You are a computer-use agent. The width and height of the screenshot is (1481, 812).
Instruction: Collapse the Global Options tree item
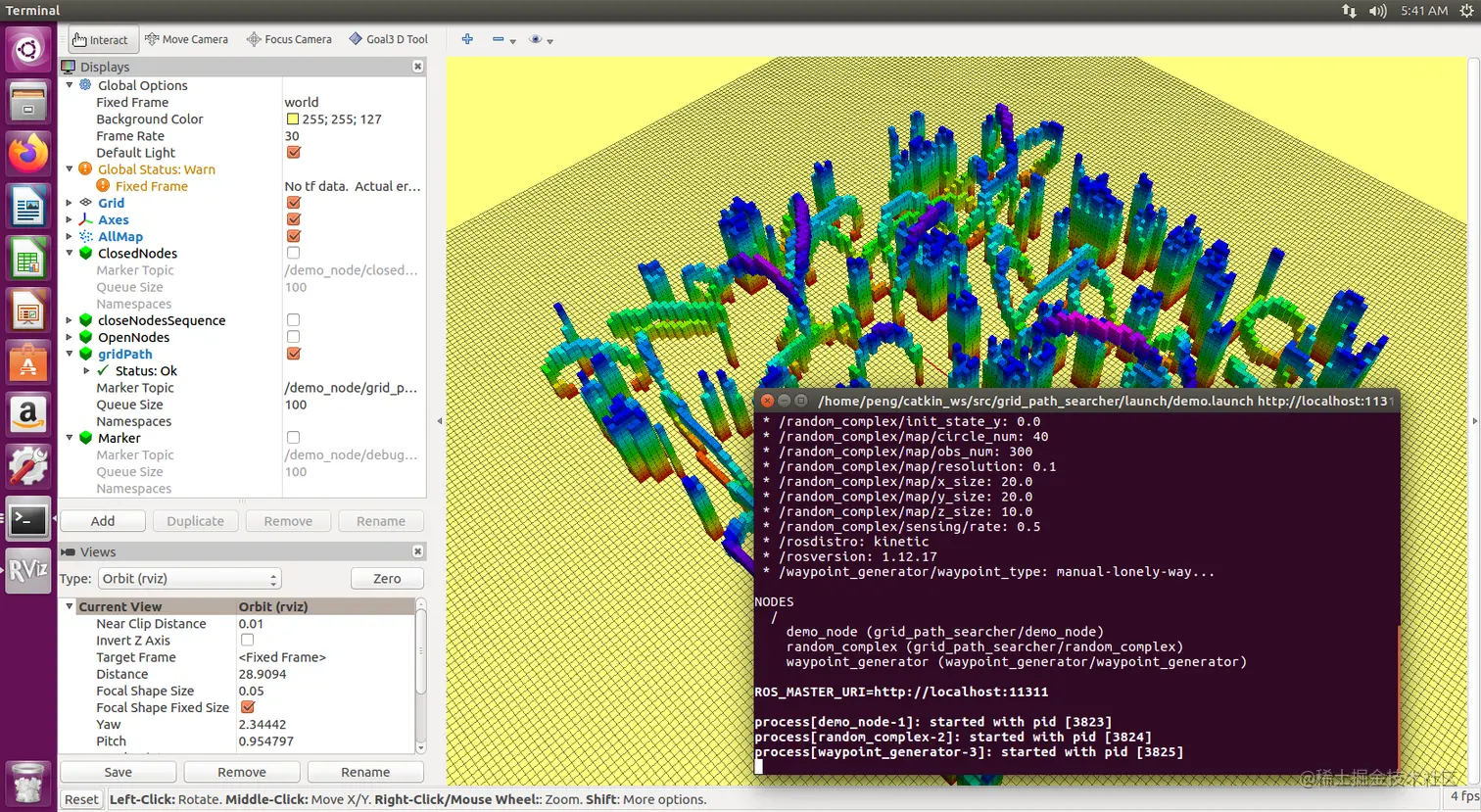click(70, 85)
